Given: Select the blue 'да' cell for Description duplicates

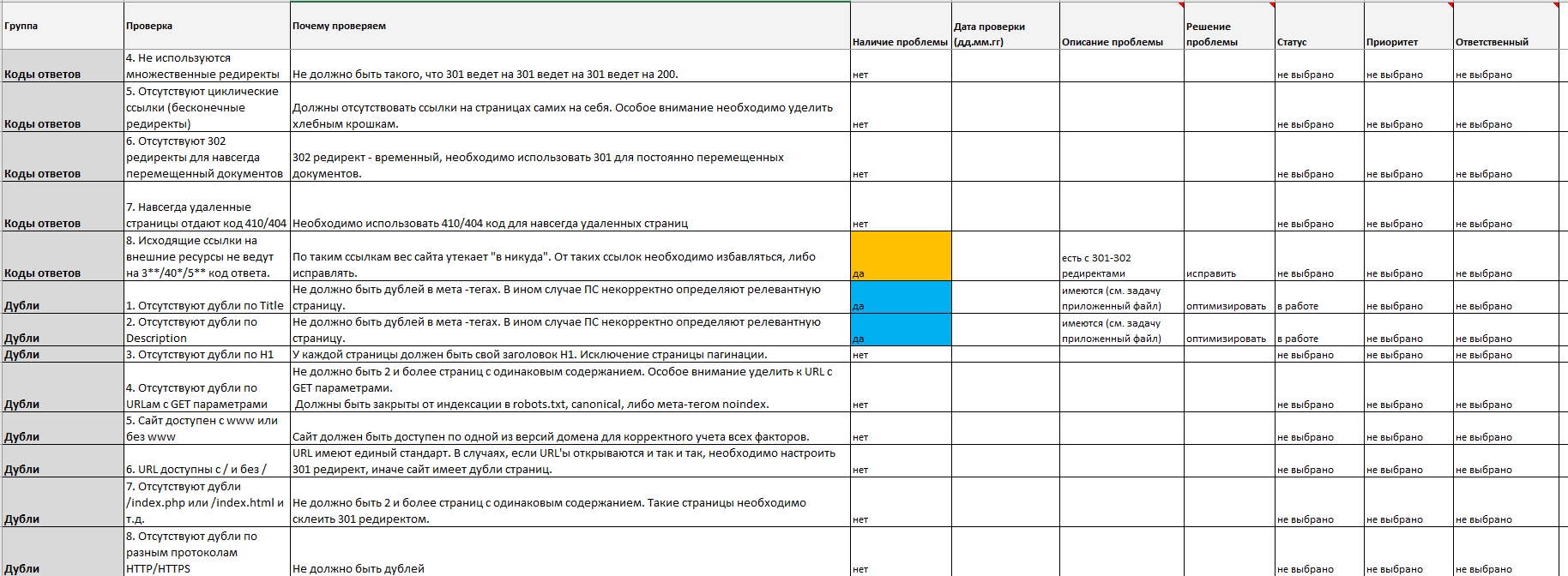Looking at the screenshot, I should coord(901,330).
